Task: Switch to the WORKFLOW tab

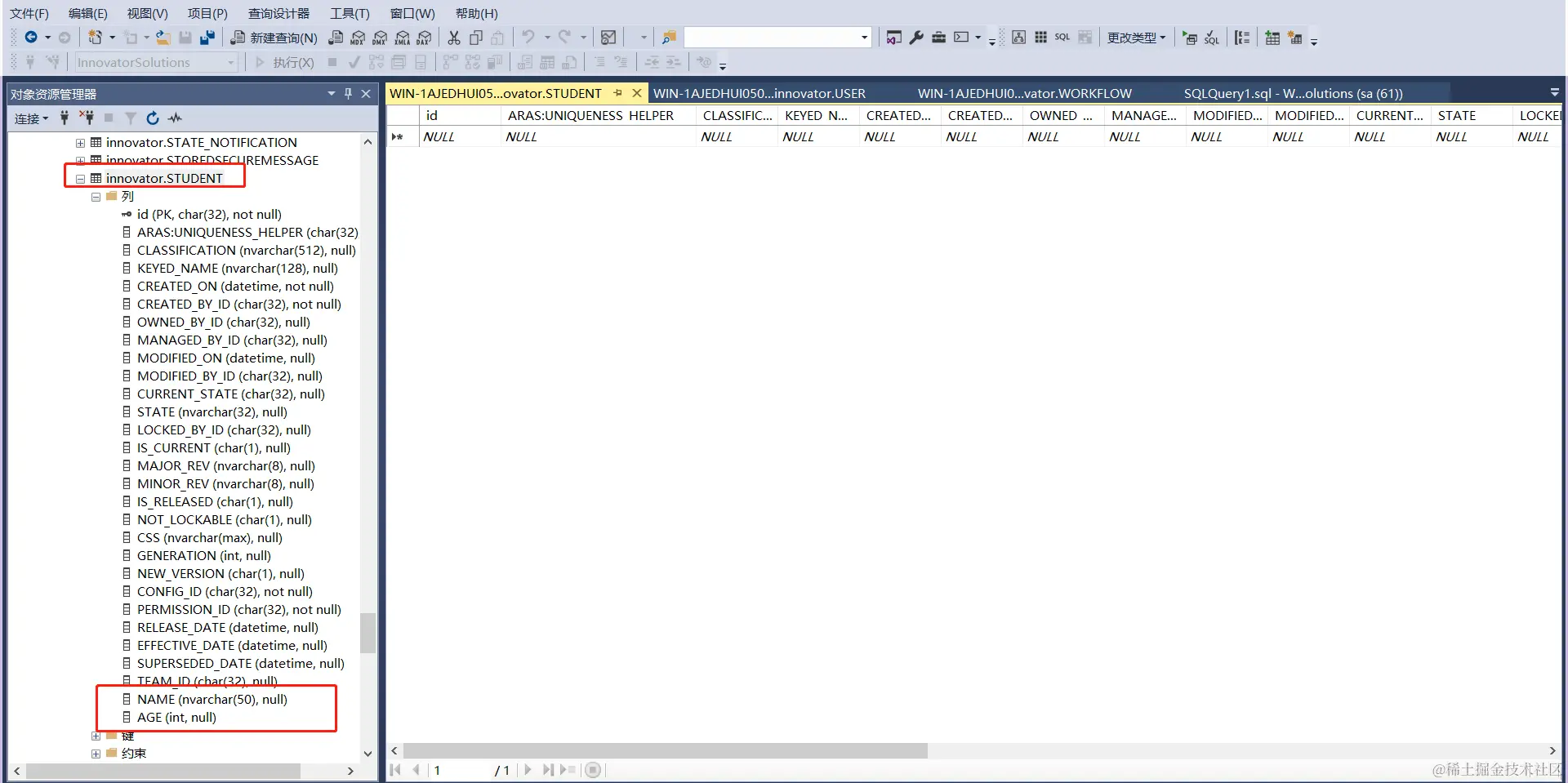Action: (1024, 93)
